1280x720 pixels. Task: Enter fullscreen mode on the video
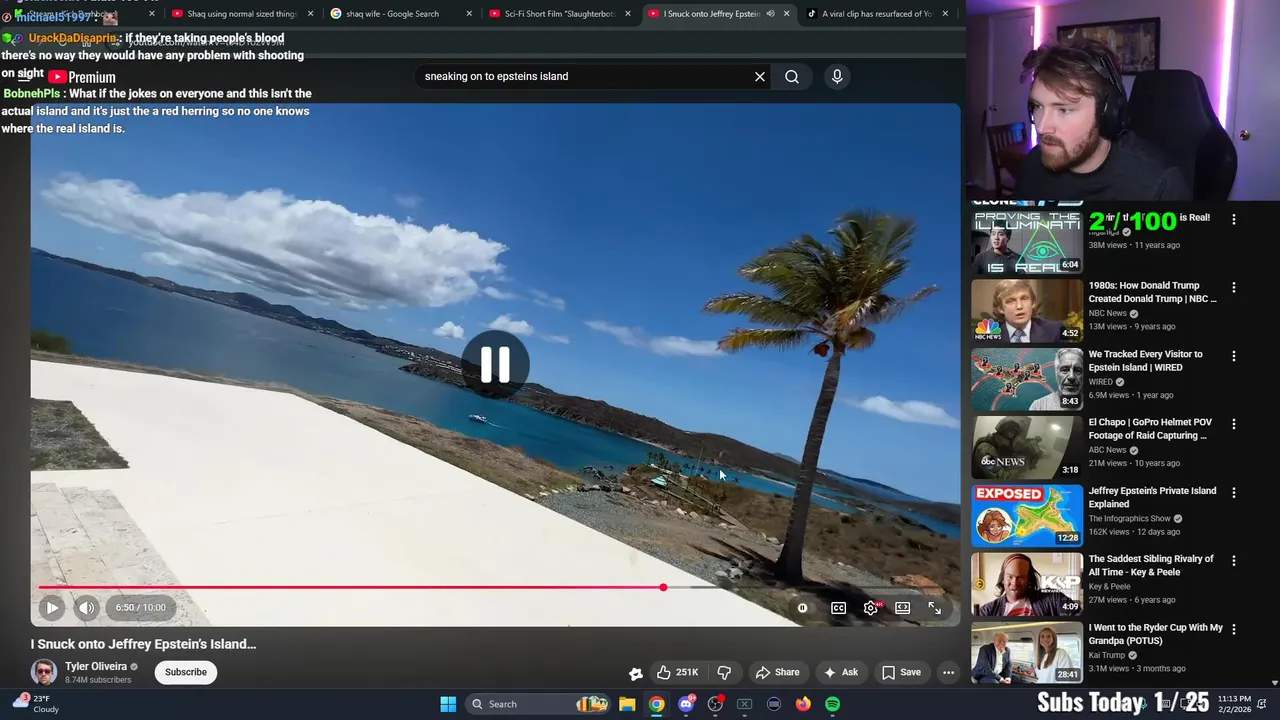click(x=935, y=608)
